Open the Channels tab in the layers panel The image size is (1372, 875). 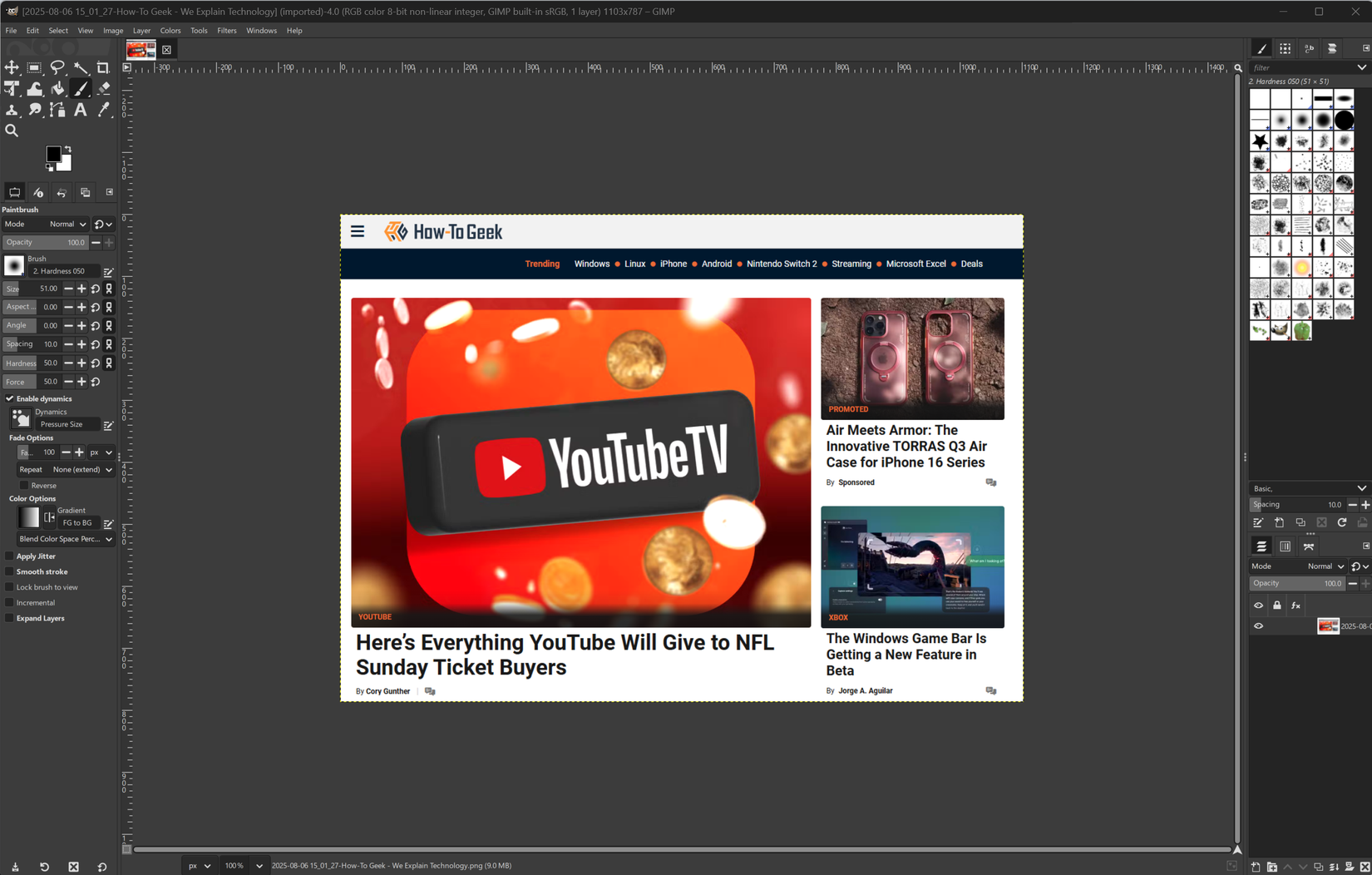tap(1285, 546)
